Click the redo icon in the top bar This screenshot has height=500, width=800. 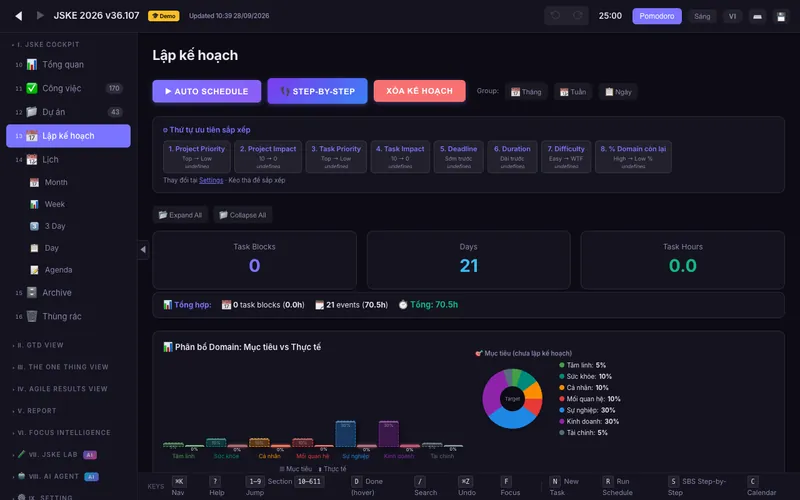click(578, 15)
